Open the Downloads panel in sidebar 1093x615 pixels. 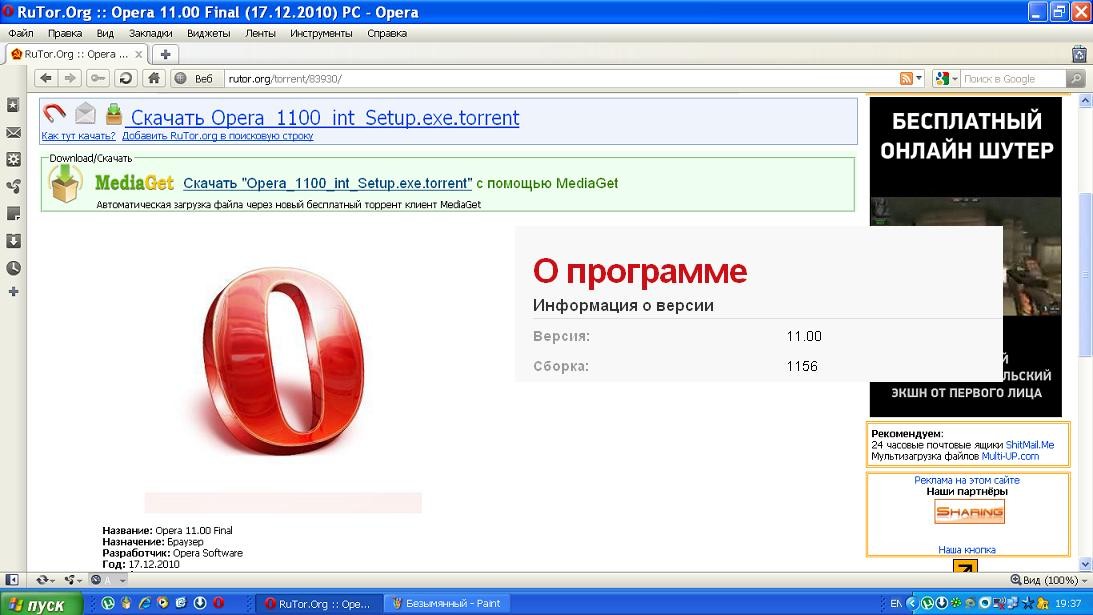13,240
